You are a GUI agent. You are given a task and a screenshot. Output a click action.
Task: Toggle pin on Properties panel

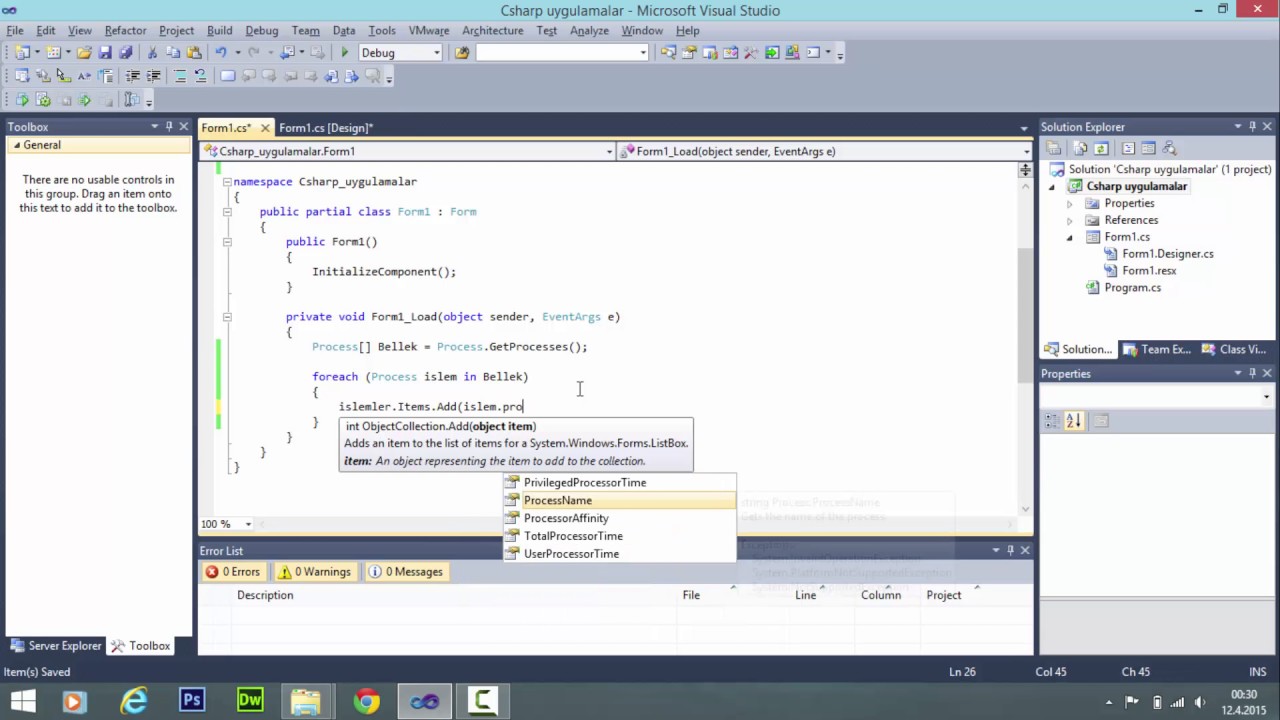tap(1252, 373)
